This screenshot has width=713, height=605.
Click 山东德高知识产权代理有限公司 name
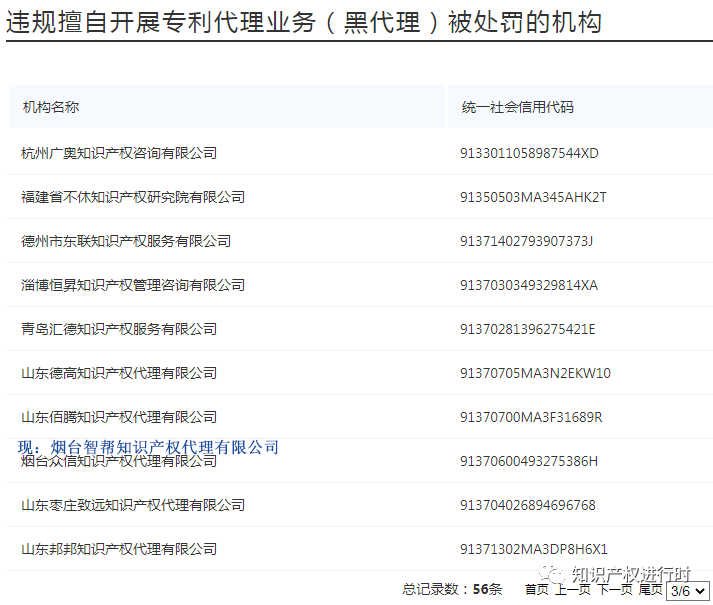point(119,373)
